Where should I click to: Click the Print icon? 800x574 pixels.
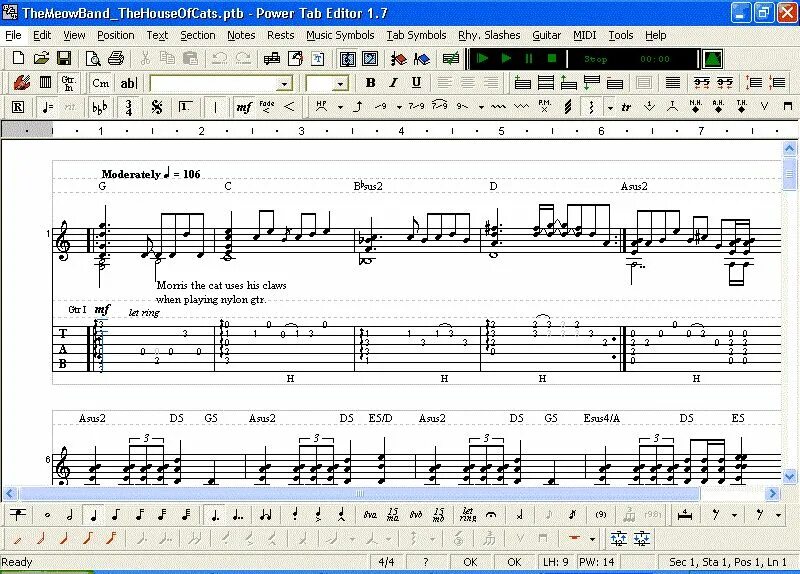116,58
